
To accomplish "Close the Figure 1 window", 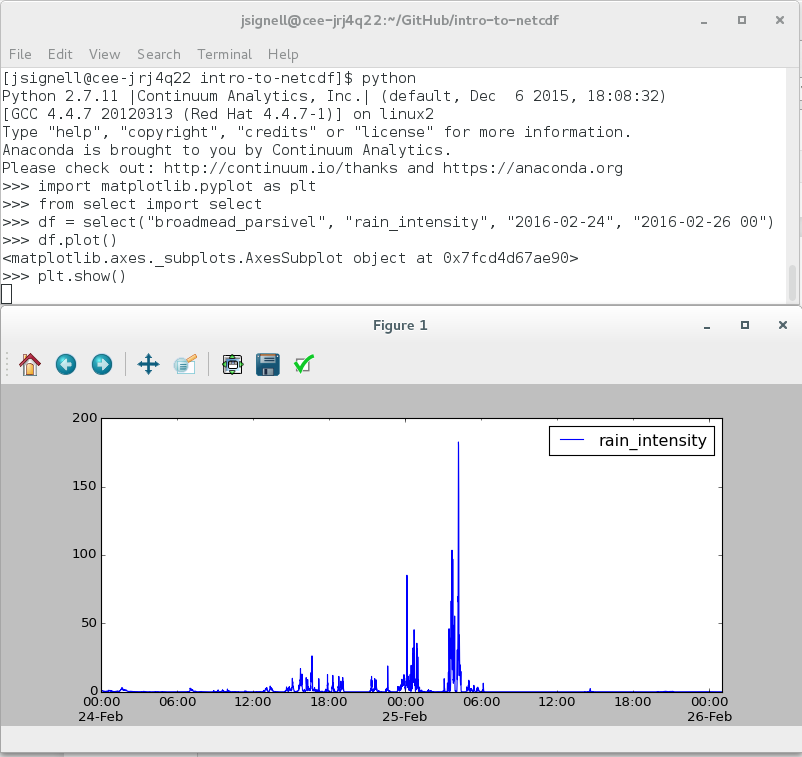I will [783, 325].
